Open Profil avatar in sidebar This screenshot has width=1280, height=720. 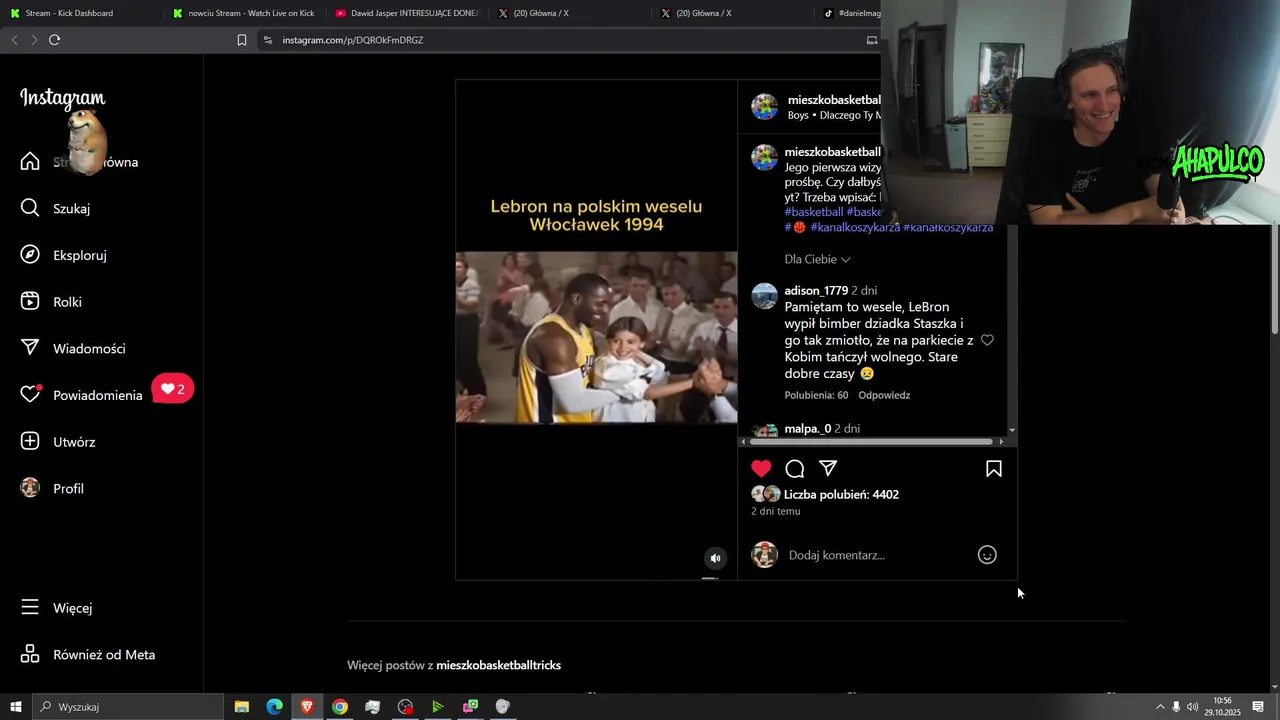point(30,488)
